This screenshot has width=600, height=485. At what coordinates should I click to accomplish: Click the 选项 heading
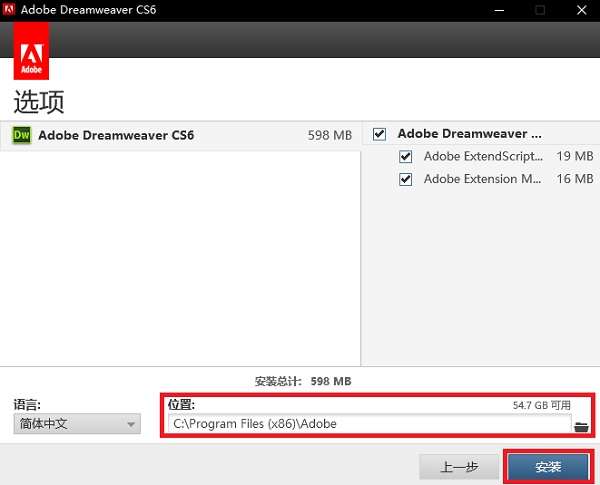click(39, 102)
